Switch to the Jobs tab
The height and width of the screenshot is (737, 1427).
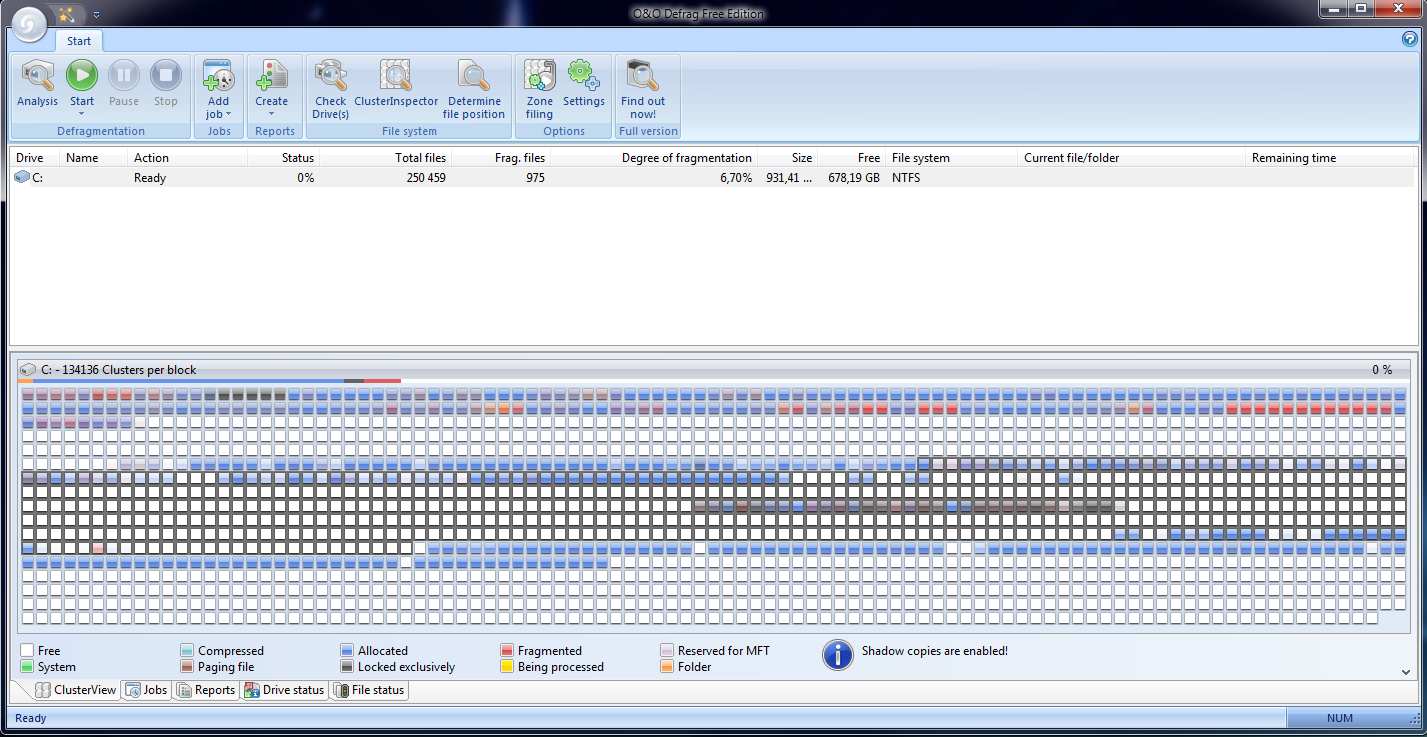pos(146,690)
